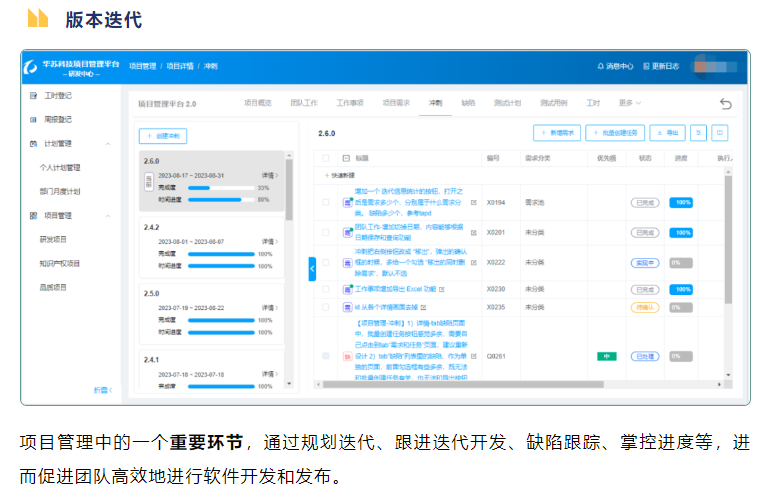Tick the select-all checkbox in table header
The height and width of the screenshot is (498, 775).
(325, 158)
